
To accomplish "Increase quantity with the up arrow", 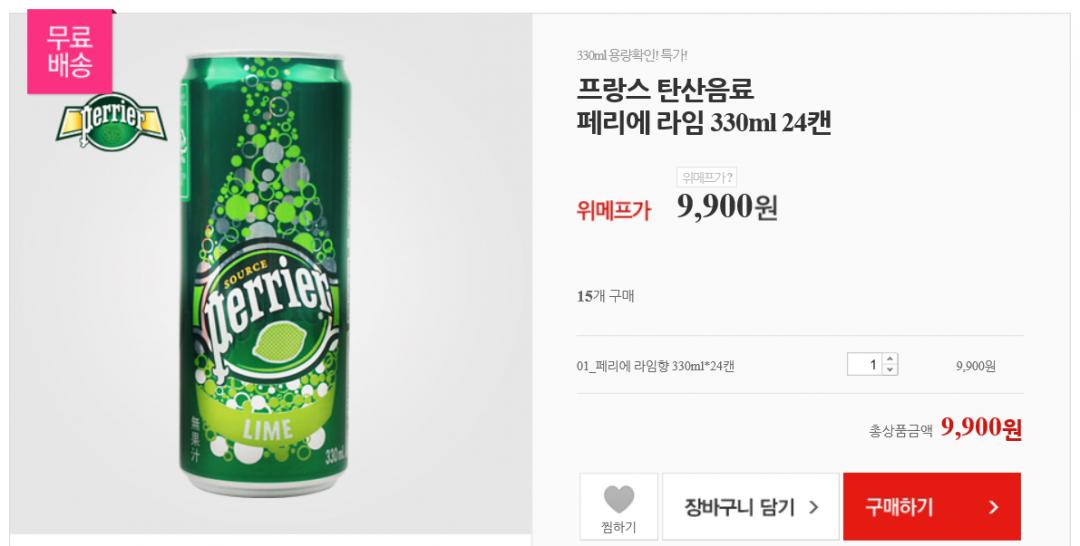I will [x=890, y=359].
